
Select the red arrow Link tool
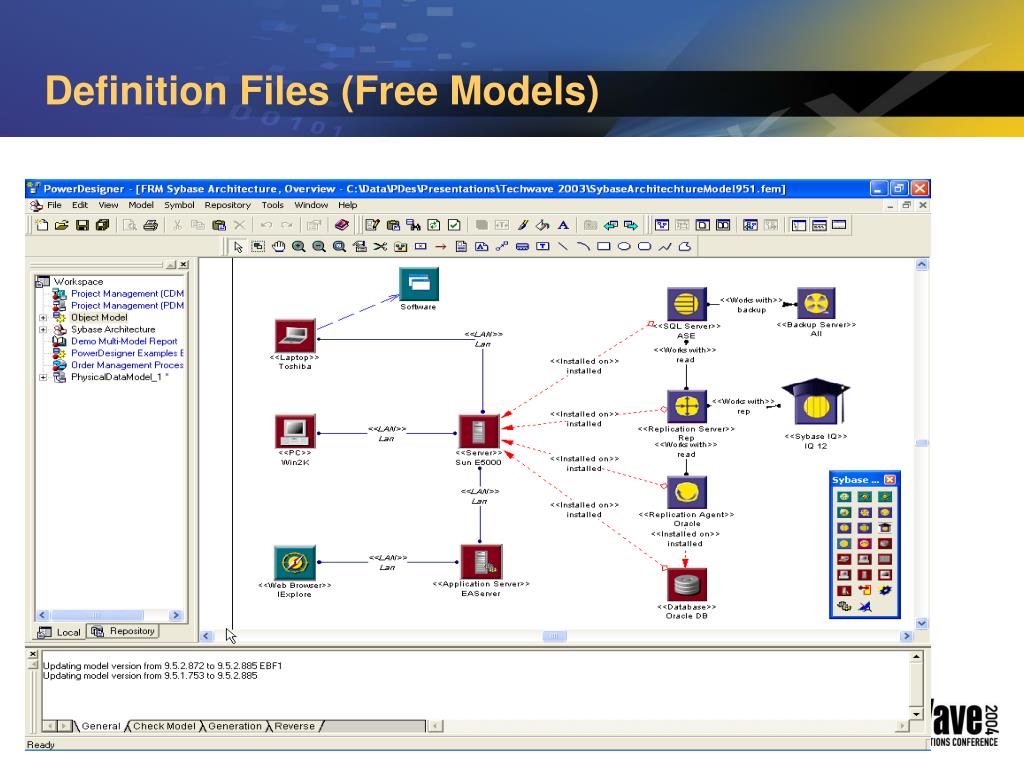click(441, 247)
